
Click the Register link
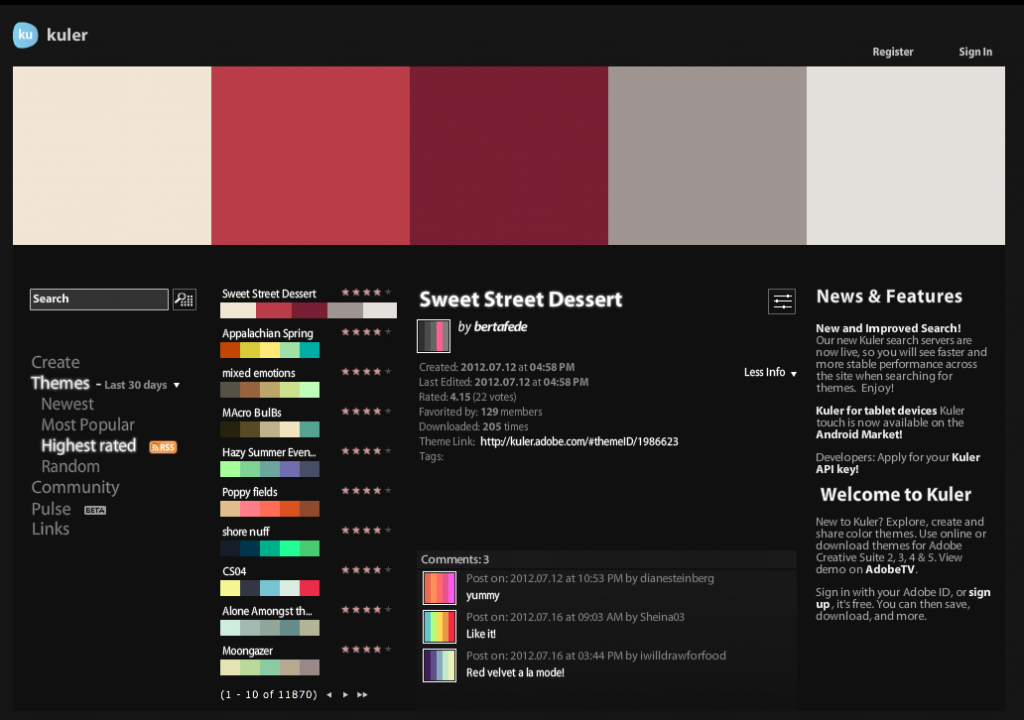[x=893, y=52]
